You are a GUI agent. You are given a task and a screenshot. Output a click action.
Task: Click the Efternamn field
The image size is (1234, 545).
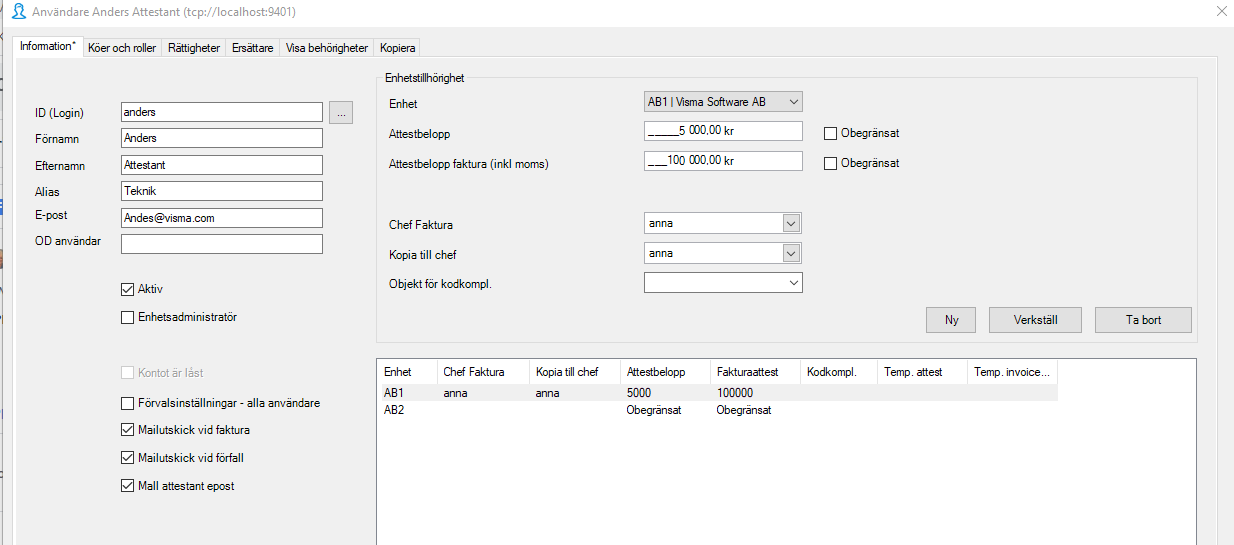coord(222,164)
